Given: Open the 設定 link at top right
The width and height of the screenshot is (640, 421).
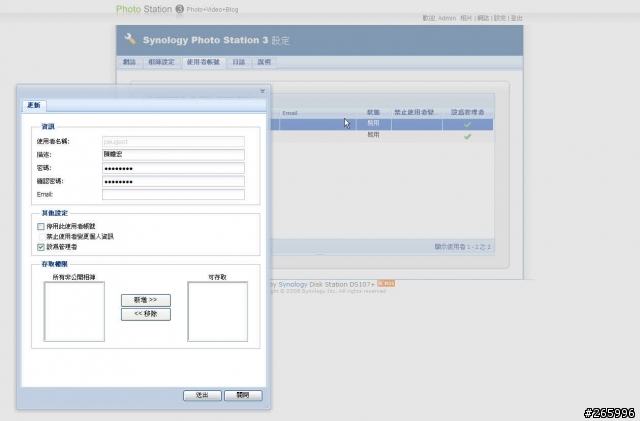Looking at the screenshot, I should pyautogui.click(x=500, y=18).
